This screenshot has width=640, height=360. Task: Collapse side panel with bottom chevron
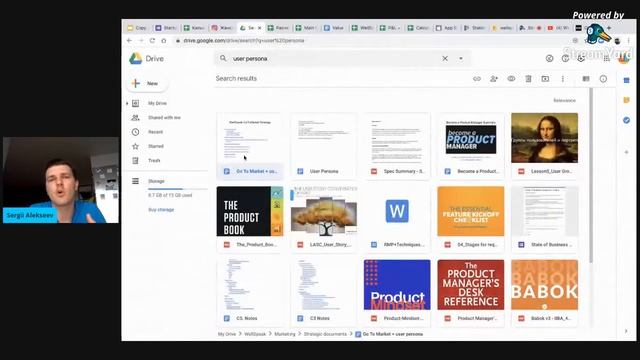click(626, 331)
